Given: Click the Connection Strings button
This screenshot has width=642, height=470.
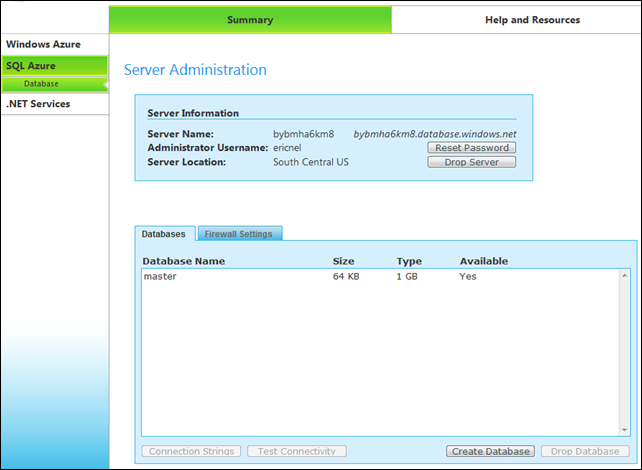Looking at the screenshot, I should click(x=192, y=451).
